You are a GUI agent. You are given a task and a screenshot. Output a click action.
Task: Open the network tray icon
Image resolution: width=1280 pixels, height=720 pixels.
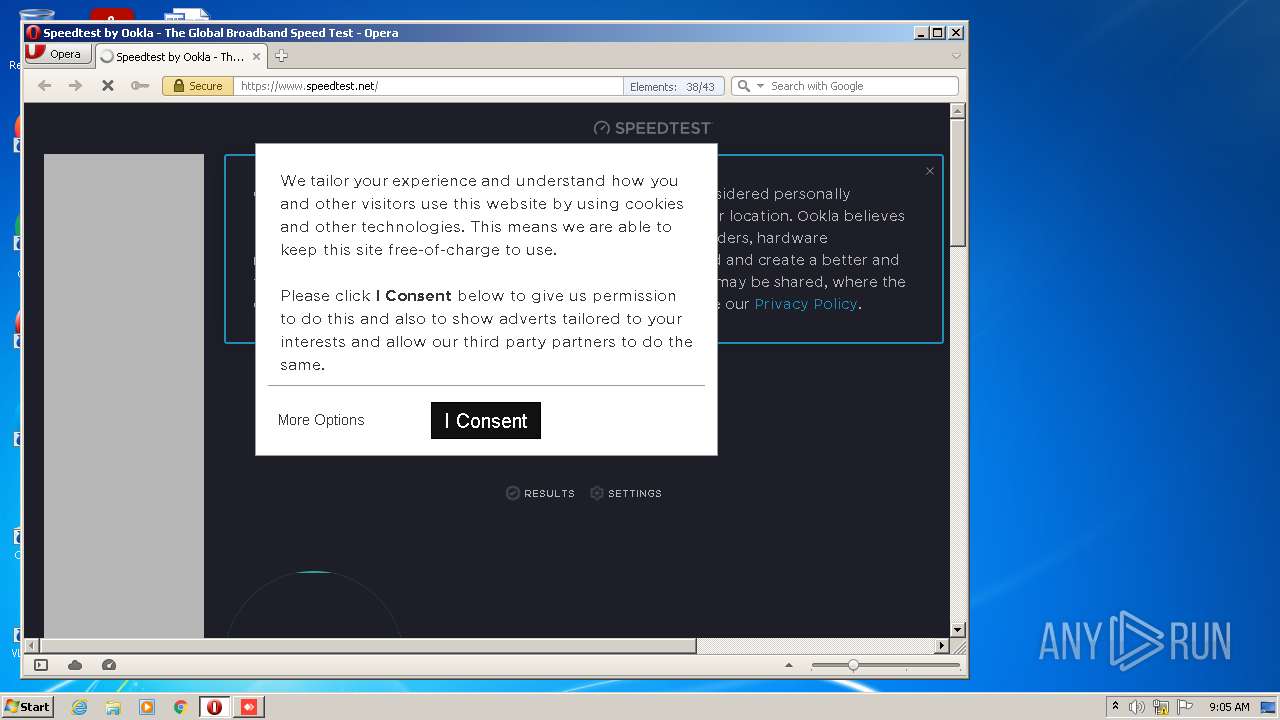(1161, 707)
